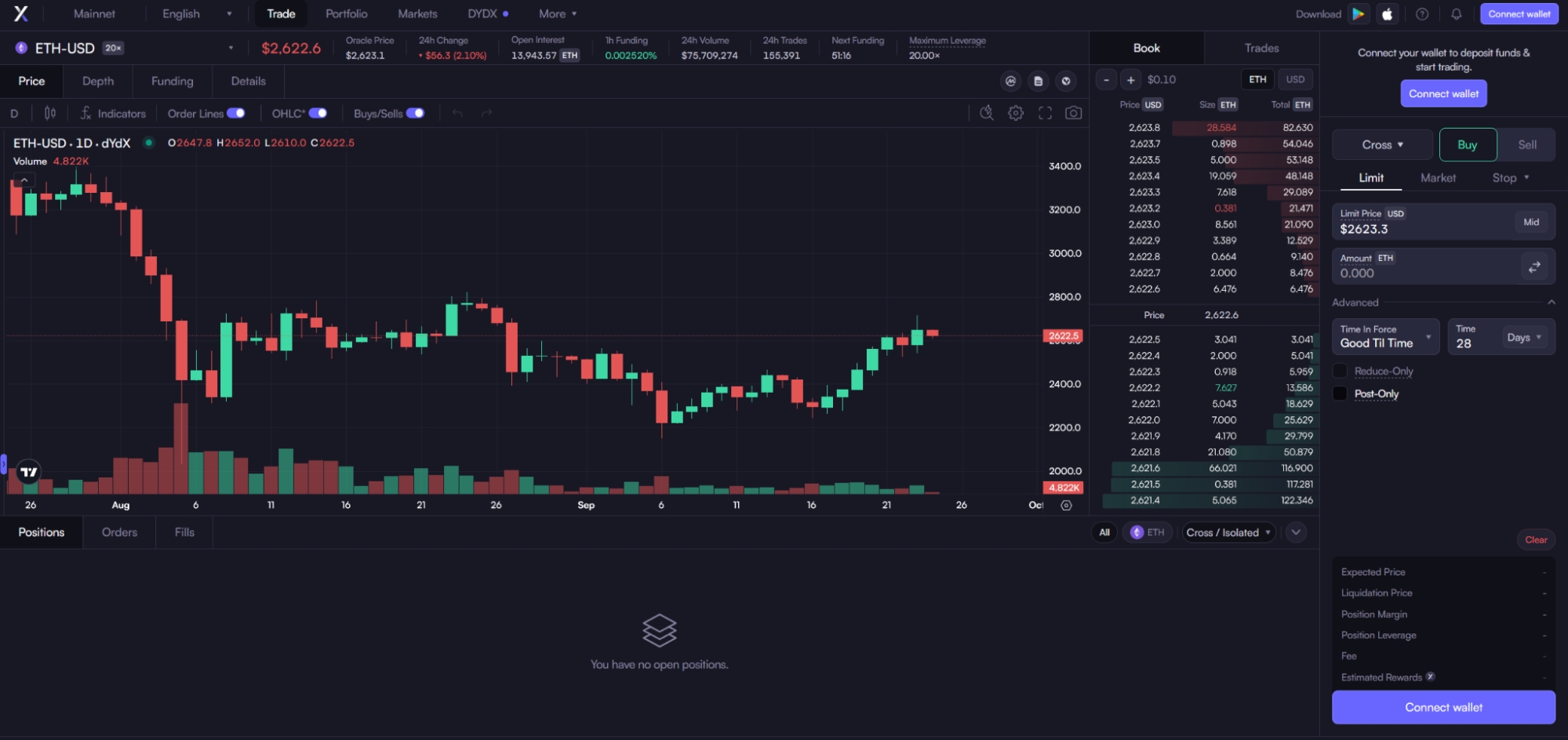Collapse the Advanced section
The width and height of the screenshot is (1568, 740).
pyautogui.click(x=1551, y=303)
